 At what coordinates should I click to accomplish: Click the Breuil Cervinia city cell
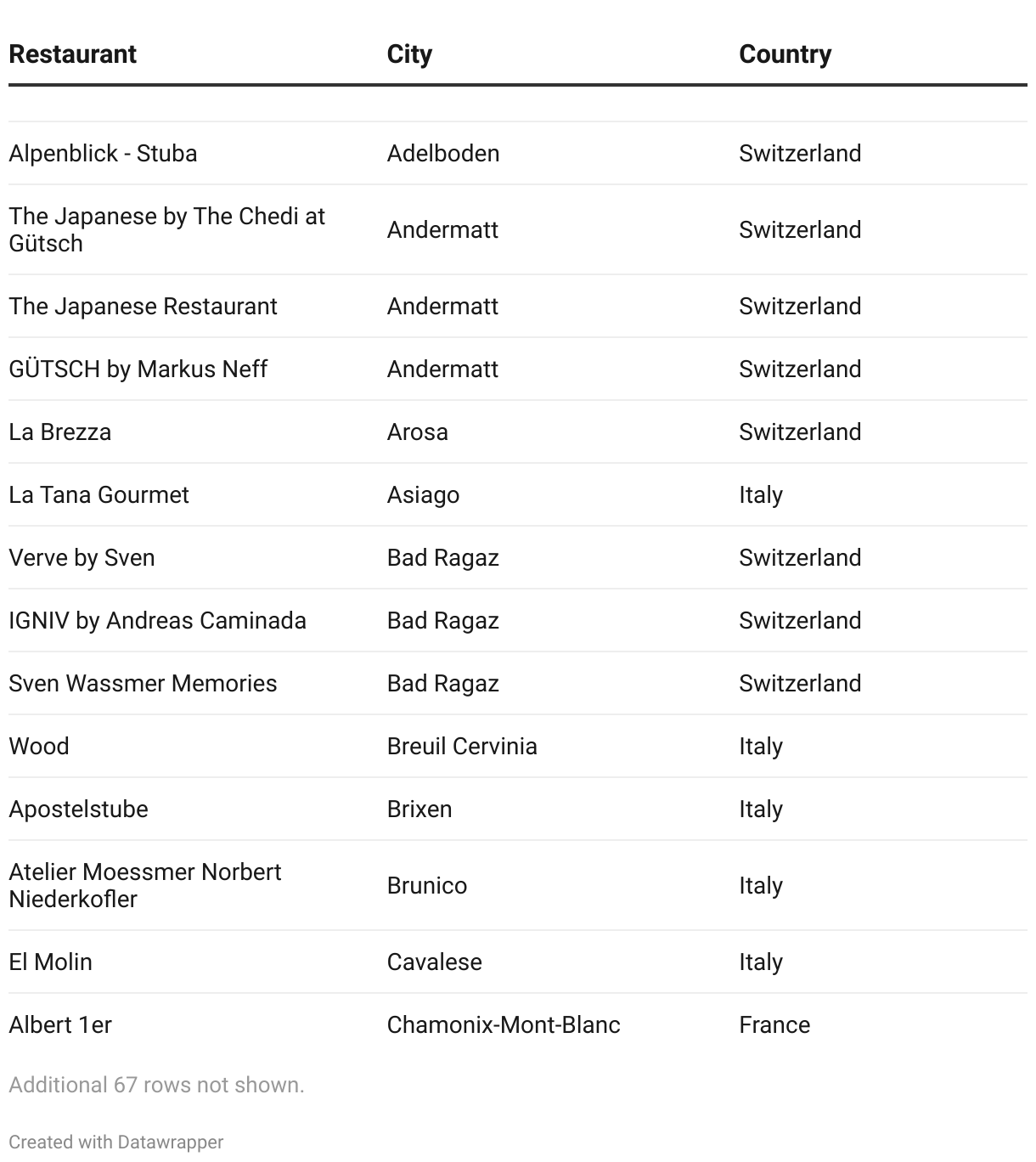pos(462,747)
